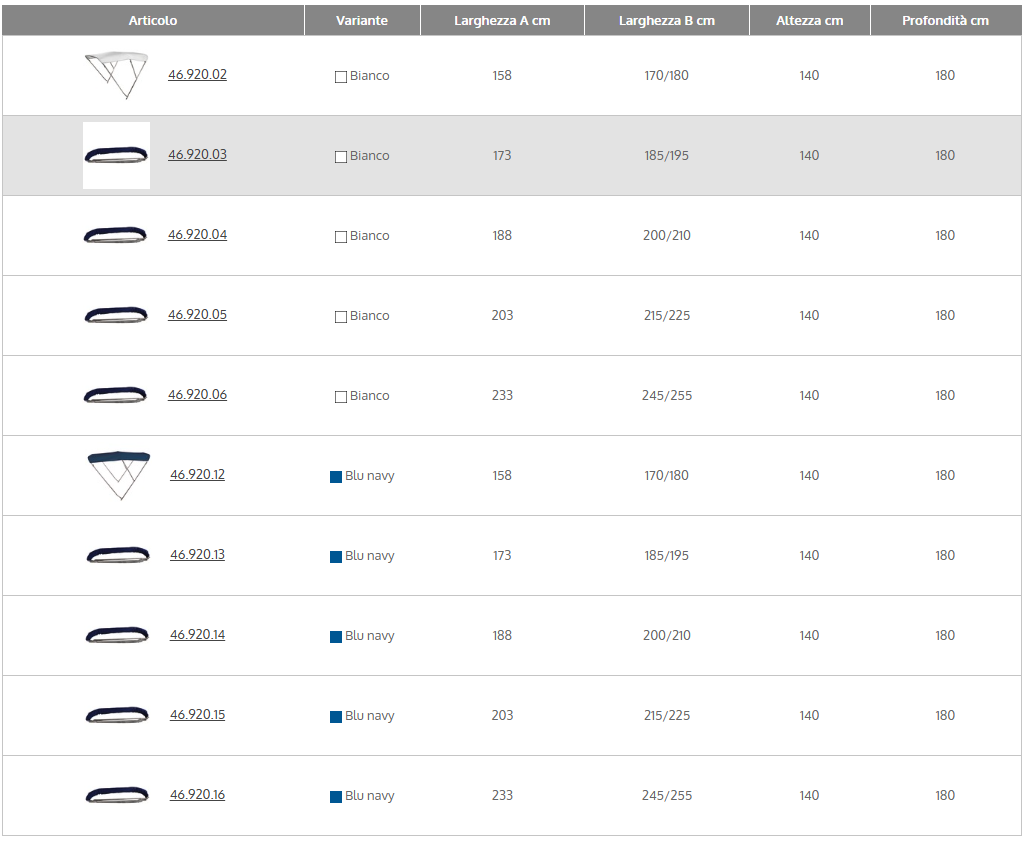Click the product image beside 46.920.16
This screenshot has width=1026, height=841.
pyautogui.click(x=117, y=795)
